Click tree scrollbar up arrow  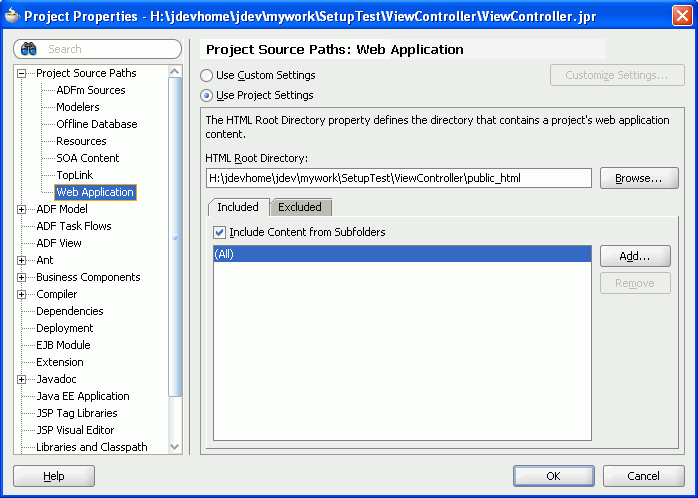pos(174,71)
